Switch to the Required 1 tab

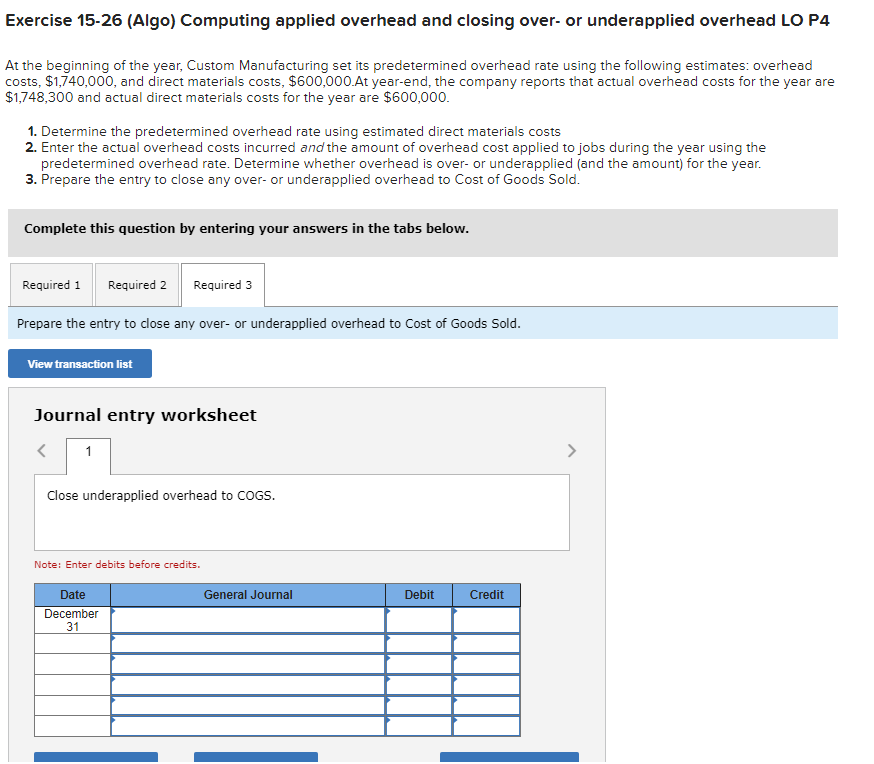[50, 284]
